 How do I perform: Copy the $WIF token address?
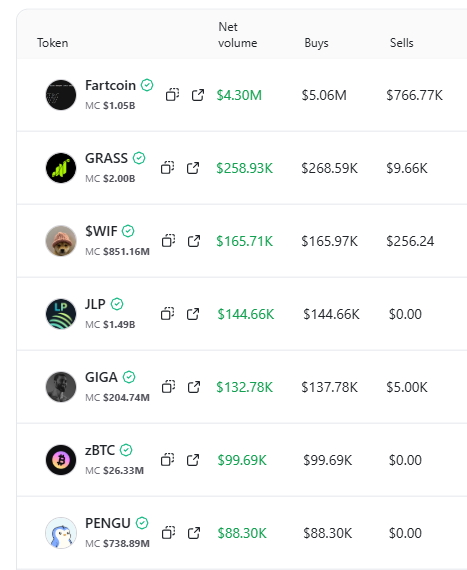169,241
